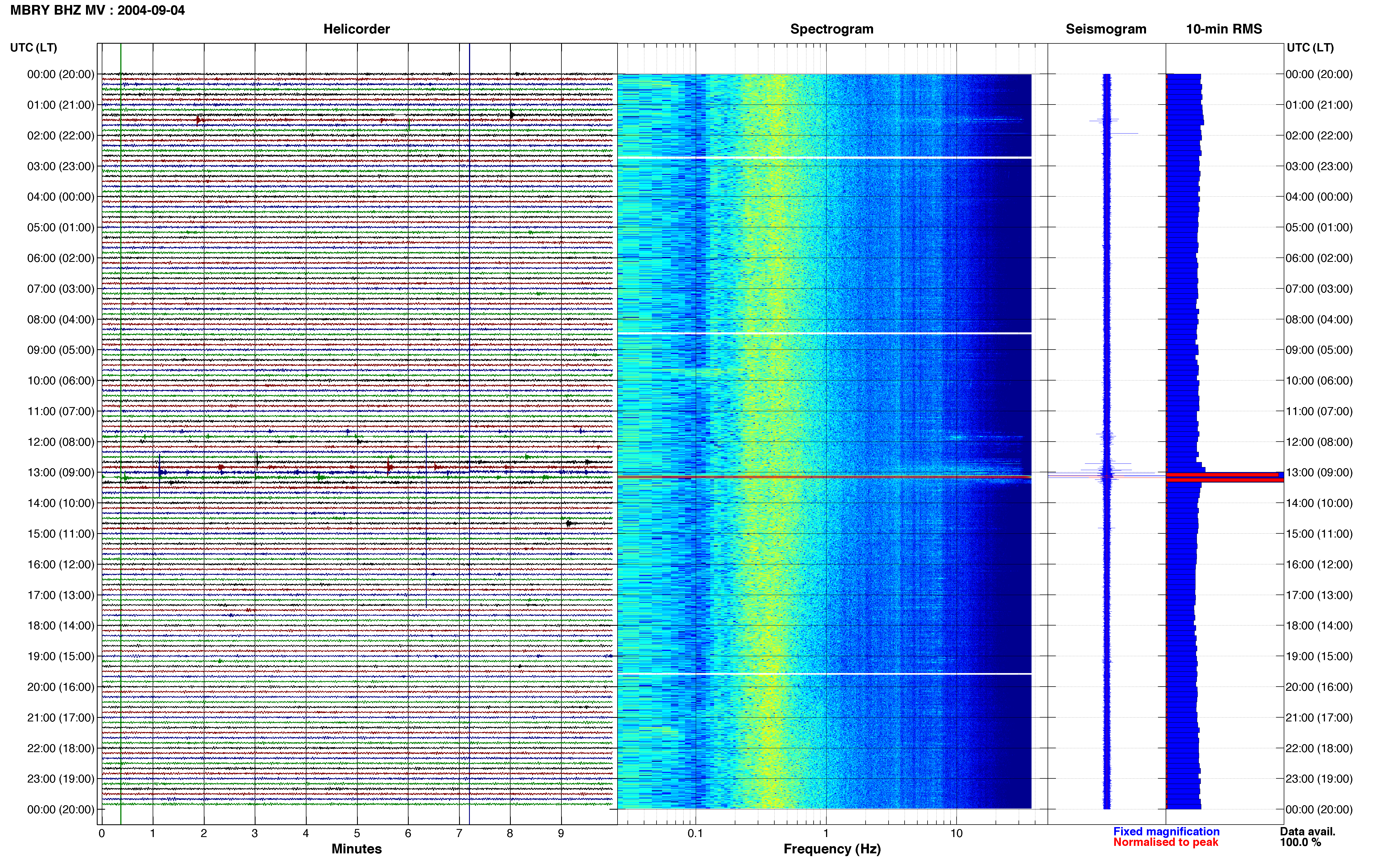
Task: Click the right 23:00 (19:00) time label
Action: [1319, 779]
